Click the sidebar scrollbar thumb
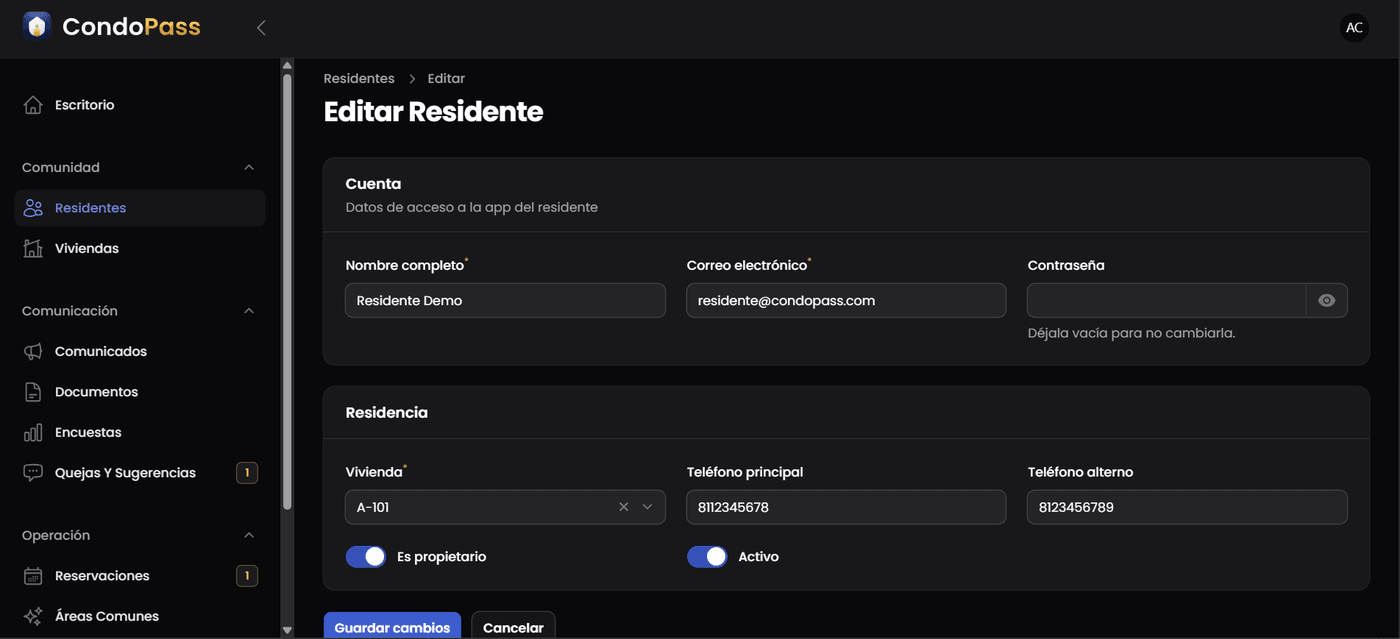 (x=288, y=290)
